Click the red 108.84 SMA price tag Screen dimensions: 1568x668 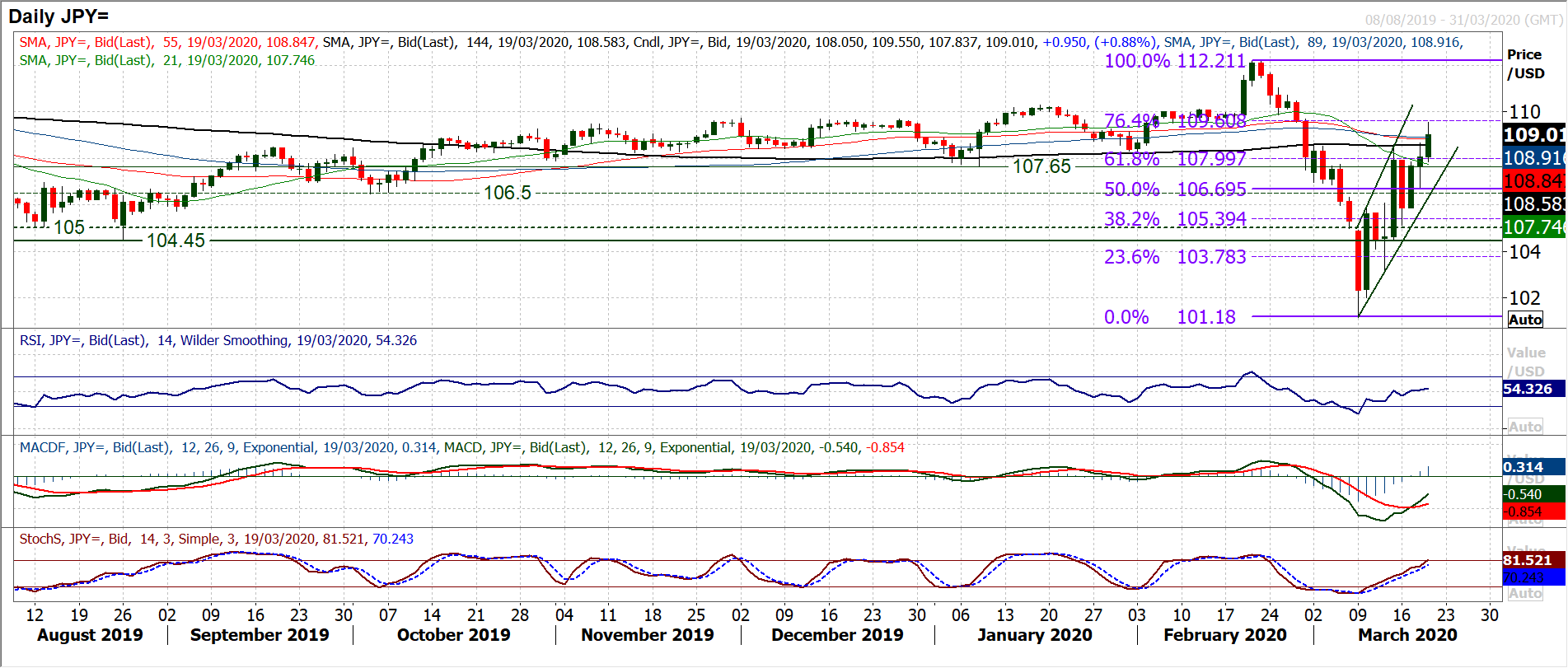1534,181
